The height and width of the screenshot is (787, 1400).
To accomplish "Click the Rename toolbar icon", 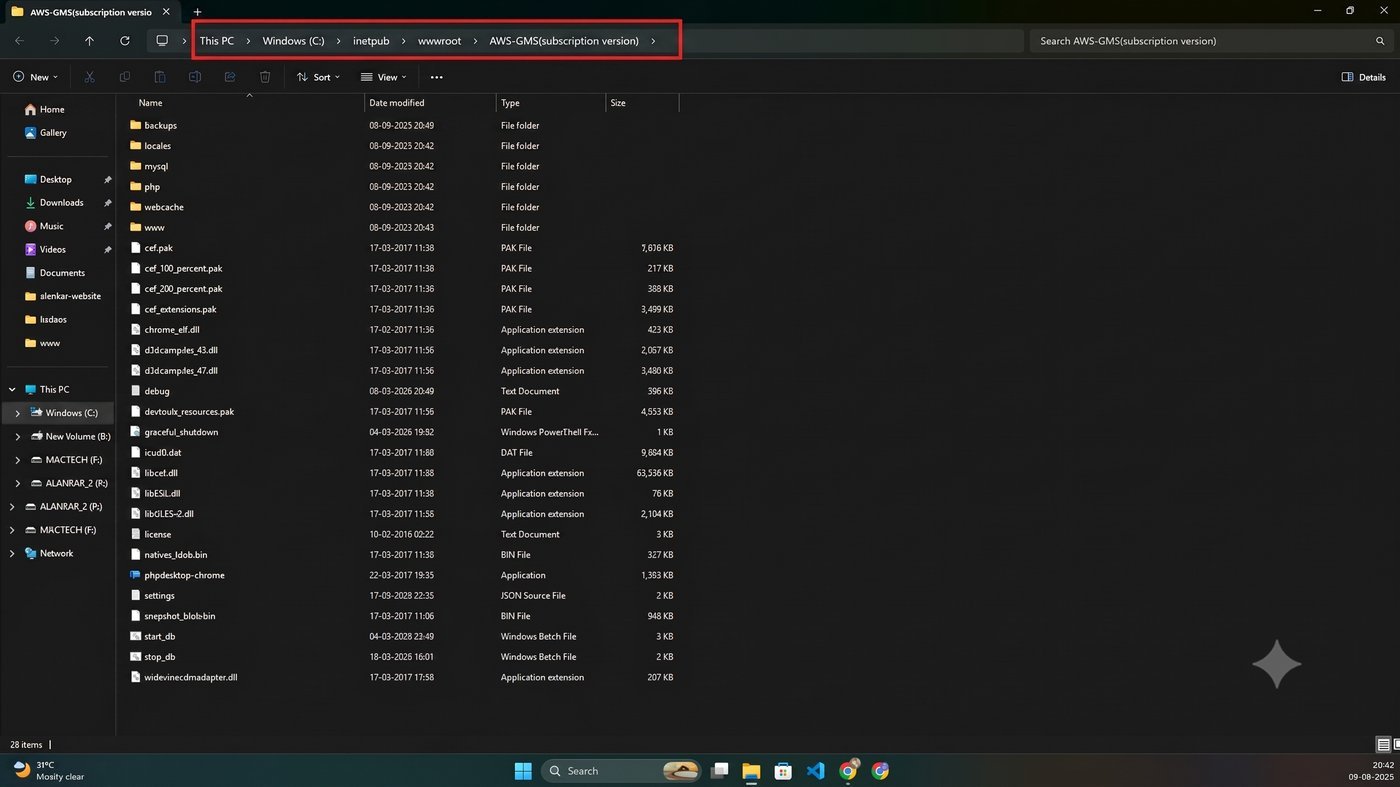I will [x=195, y=77].
